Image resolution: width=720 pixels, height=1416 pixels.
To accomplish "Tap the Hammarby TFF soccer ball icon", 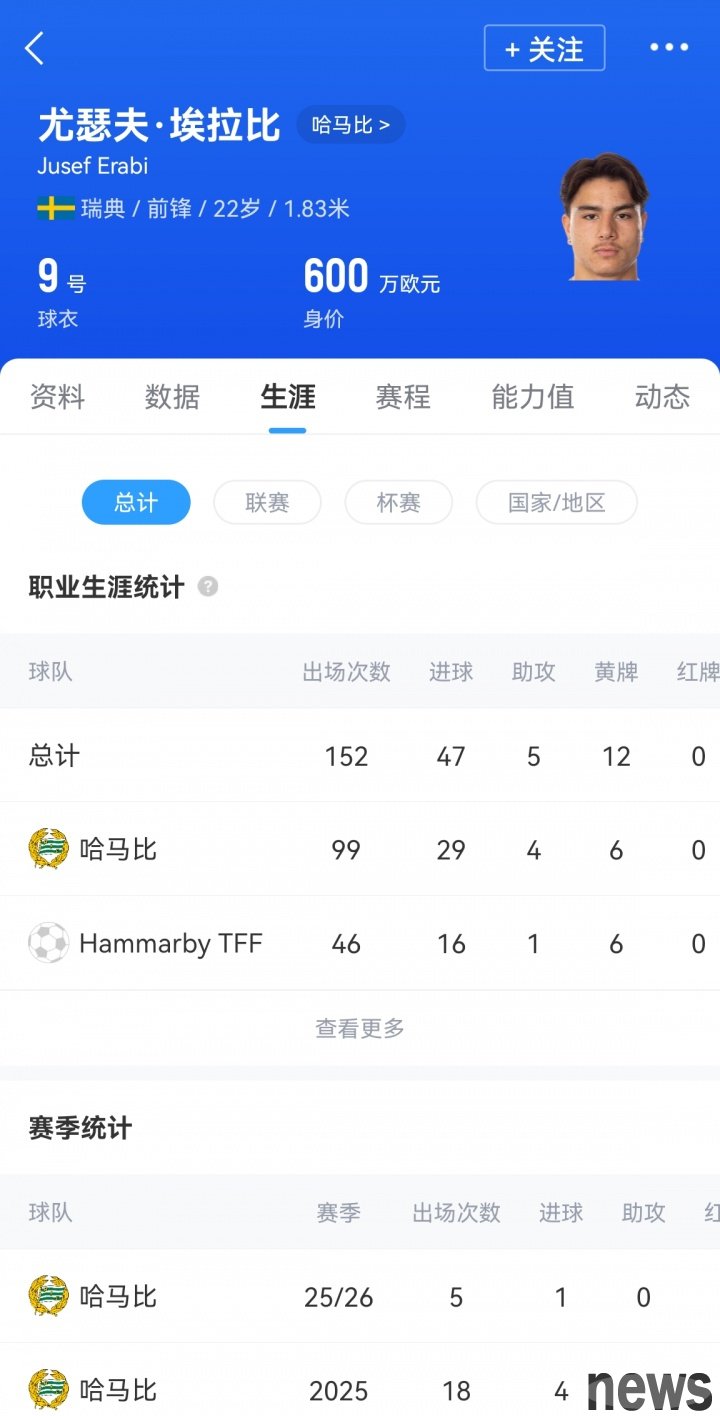I will click(48, 943).
